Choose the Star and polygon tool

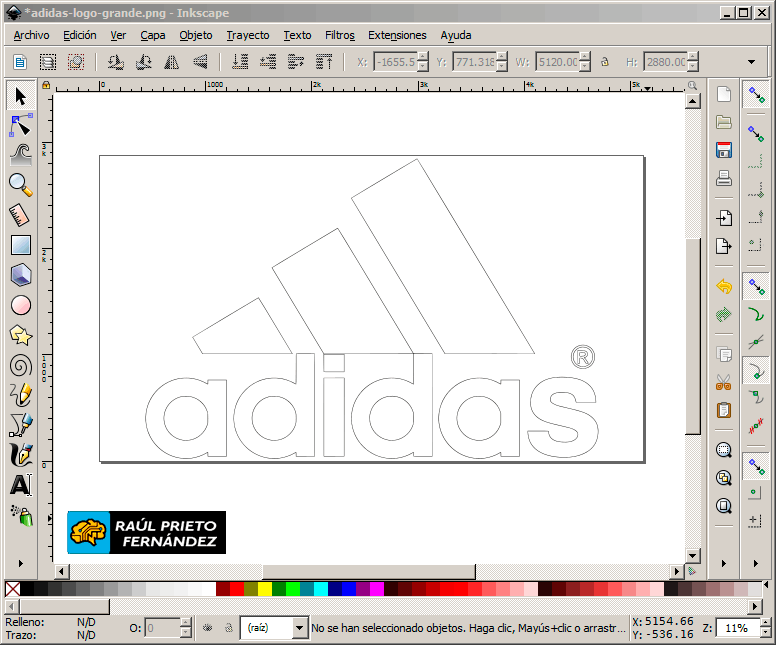click(x=20, y=335)
